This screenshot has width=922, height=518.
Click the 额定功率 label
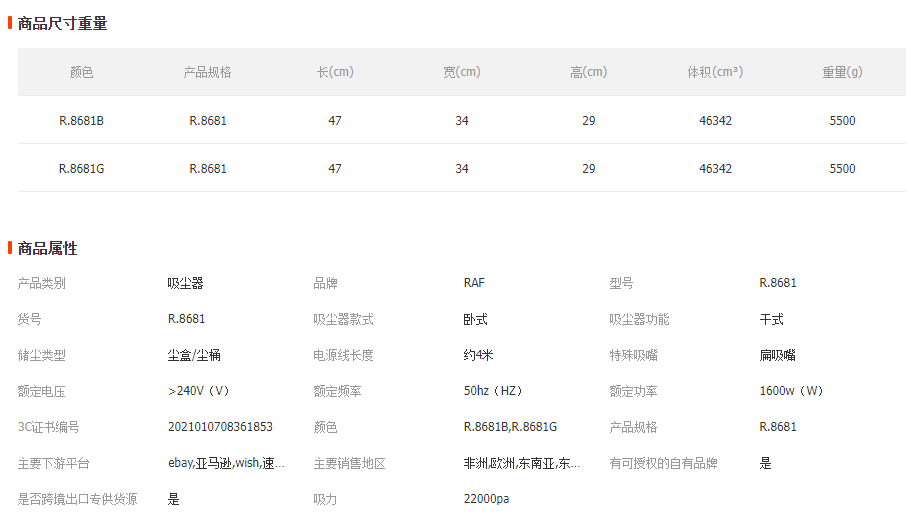[633, 391]
